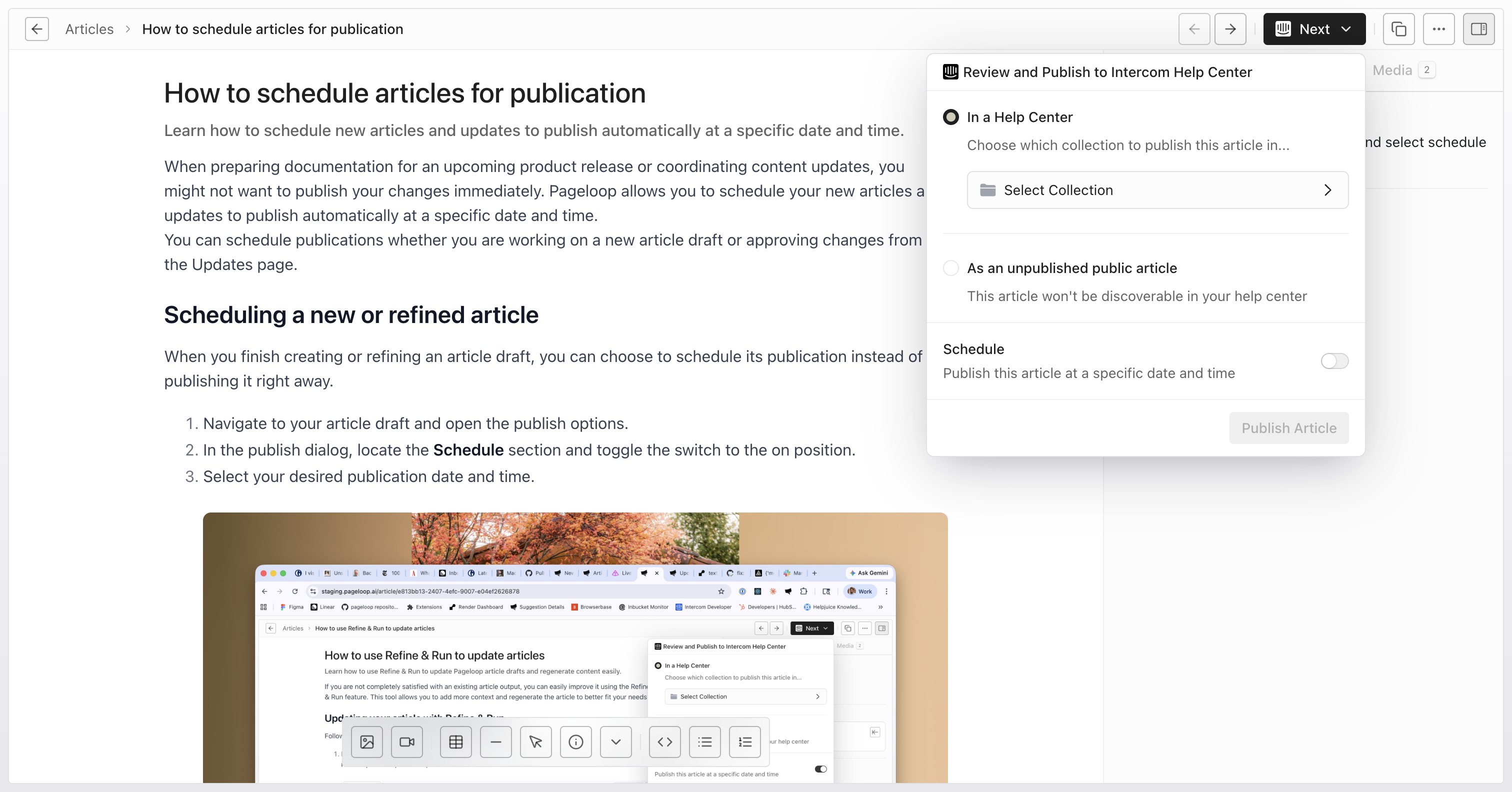
Task: Click the article title heading text
Action: [x=405, y=93]
